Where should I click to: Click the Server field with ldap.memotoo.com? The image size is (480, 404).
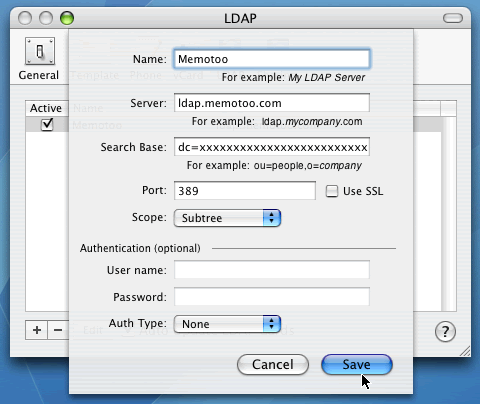coord(272,103)
